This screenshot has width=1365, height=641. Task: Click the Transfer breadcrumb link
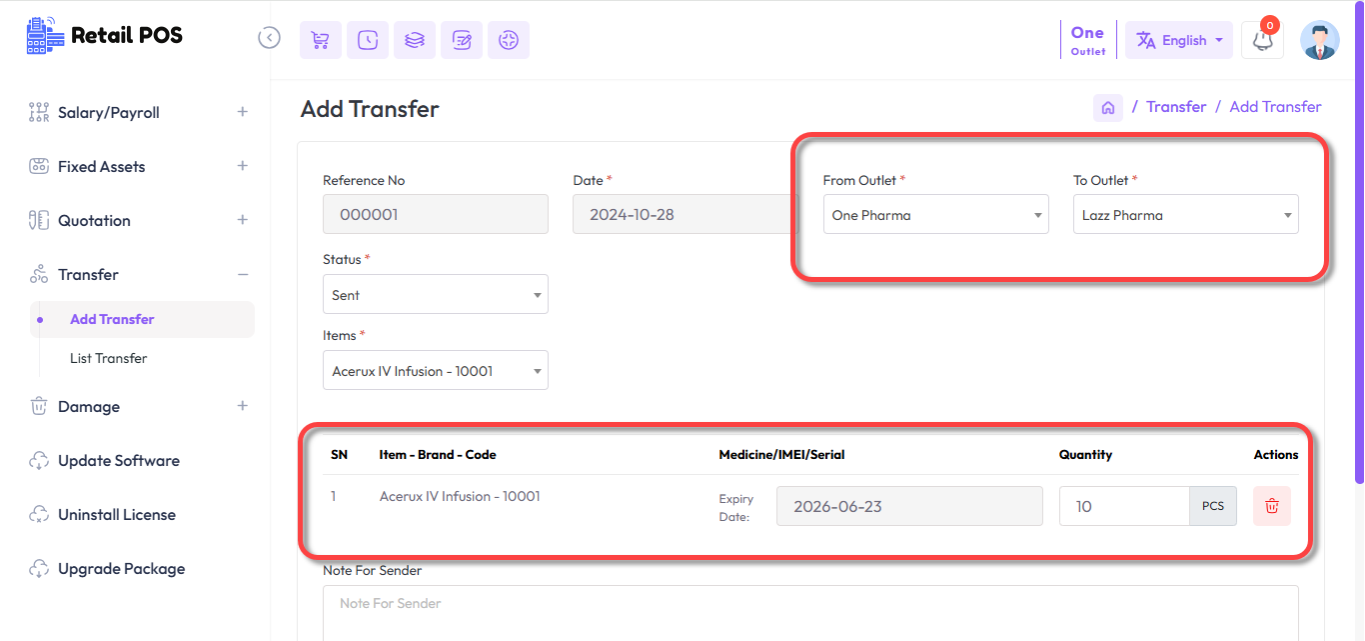pos(1175,107)
